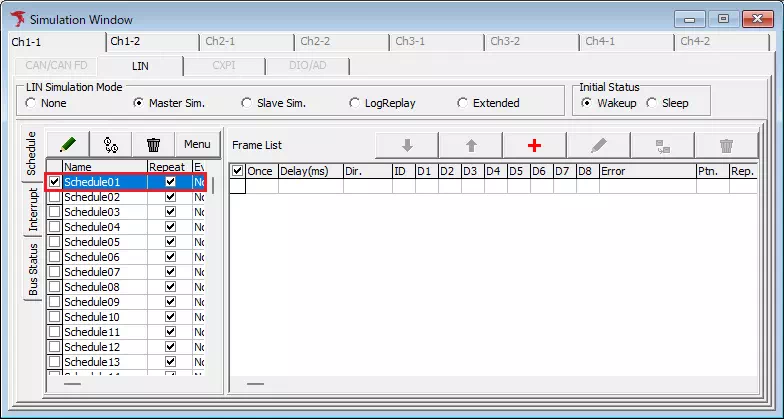
Task: Open the schedule Menu button
Action: 197,145
